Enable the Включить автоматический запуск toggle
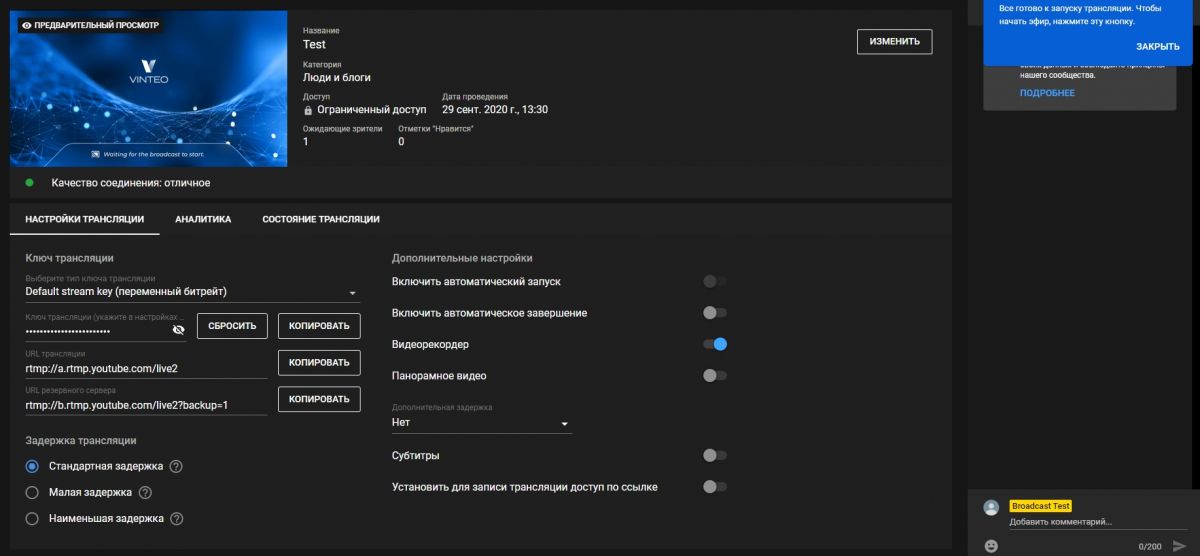This screenshot has width=1200, height=556. 714,282
